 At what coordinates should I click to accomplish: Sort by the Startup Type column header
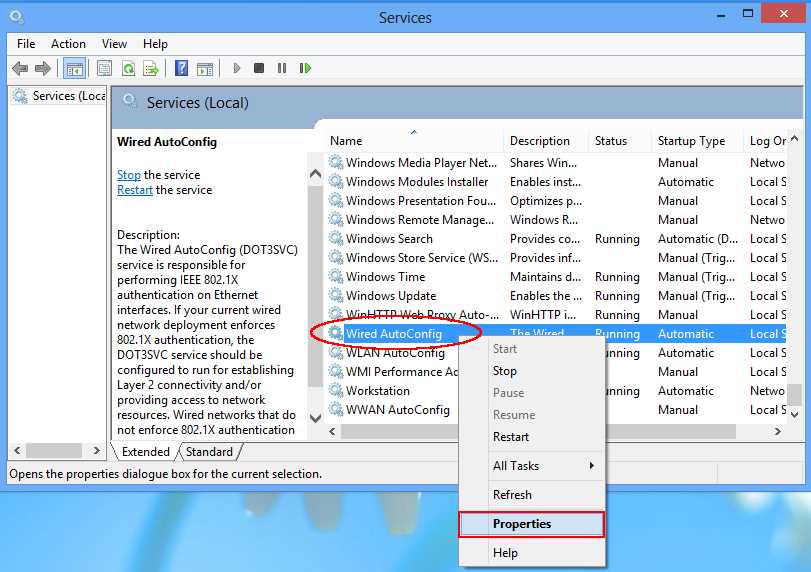pyautogui.click(x=697, y=141)
